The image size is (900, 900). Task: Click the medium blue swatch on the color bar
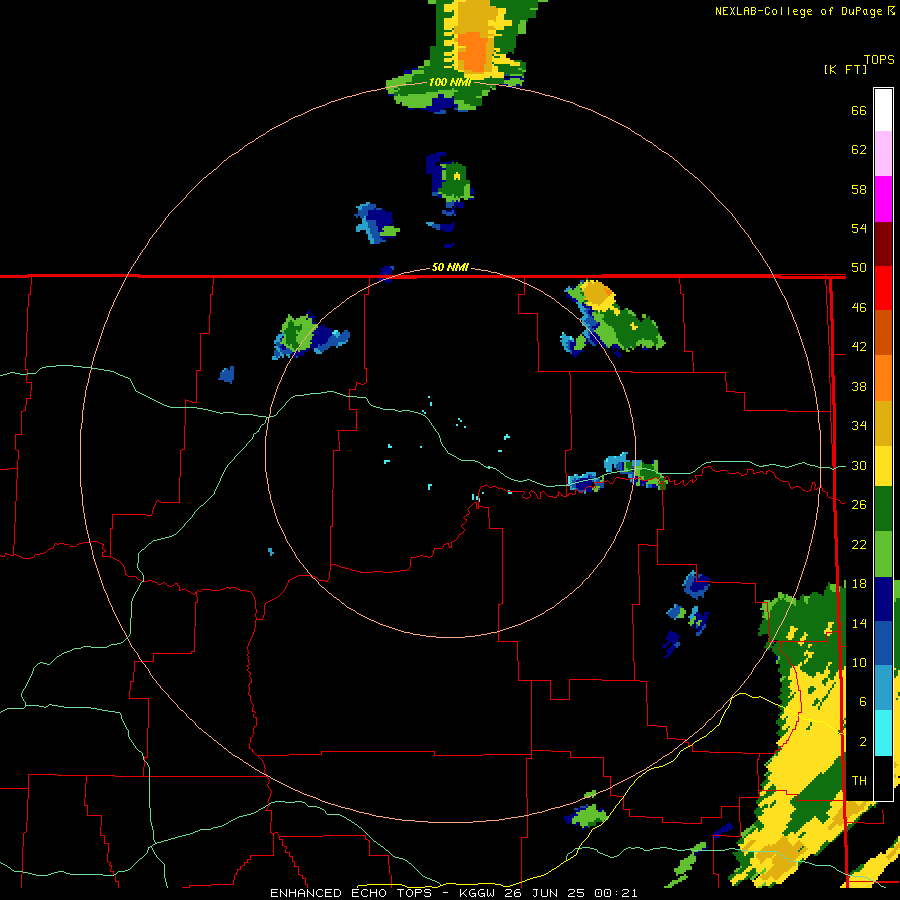click(883, 643)
